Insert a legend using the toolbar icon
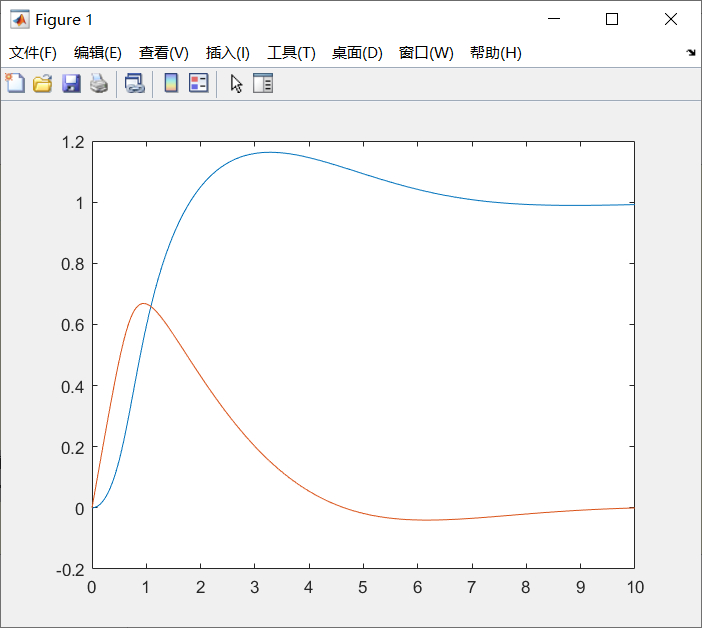 tap(199, 83)
